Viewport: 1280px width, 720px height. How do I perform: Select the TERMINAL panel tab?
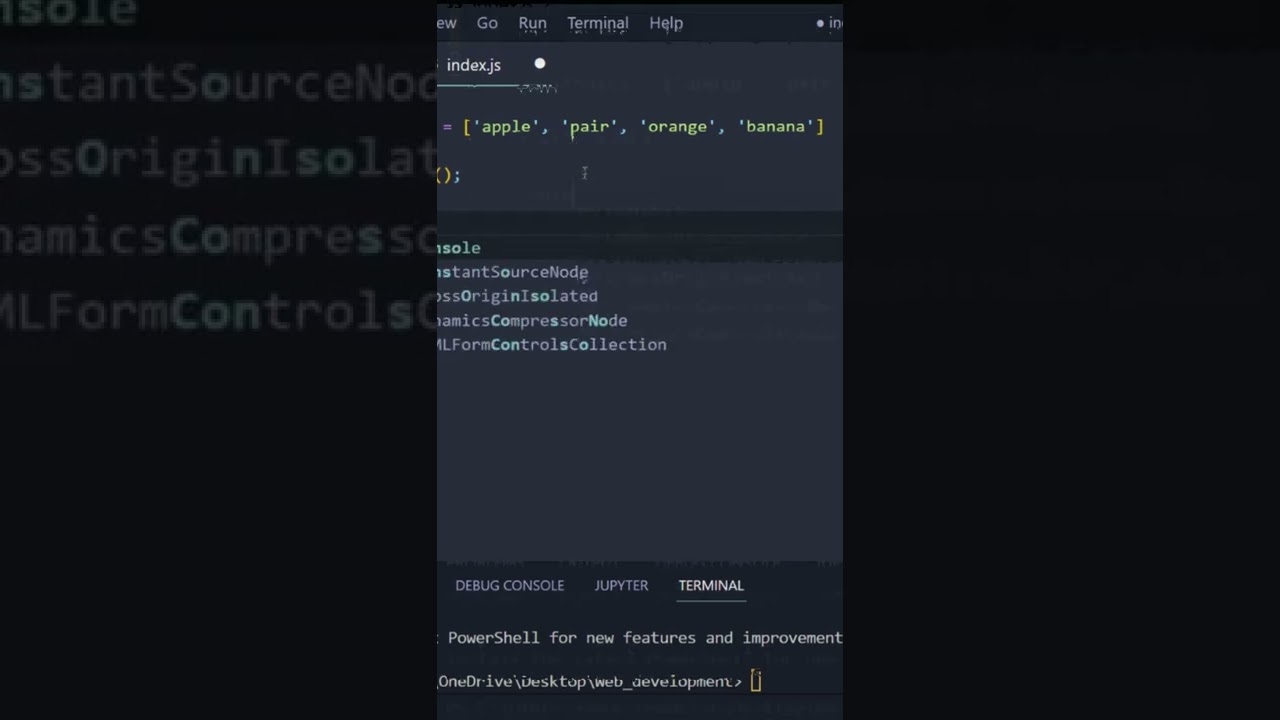(711, 585)
